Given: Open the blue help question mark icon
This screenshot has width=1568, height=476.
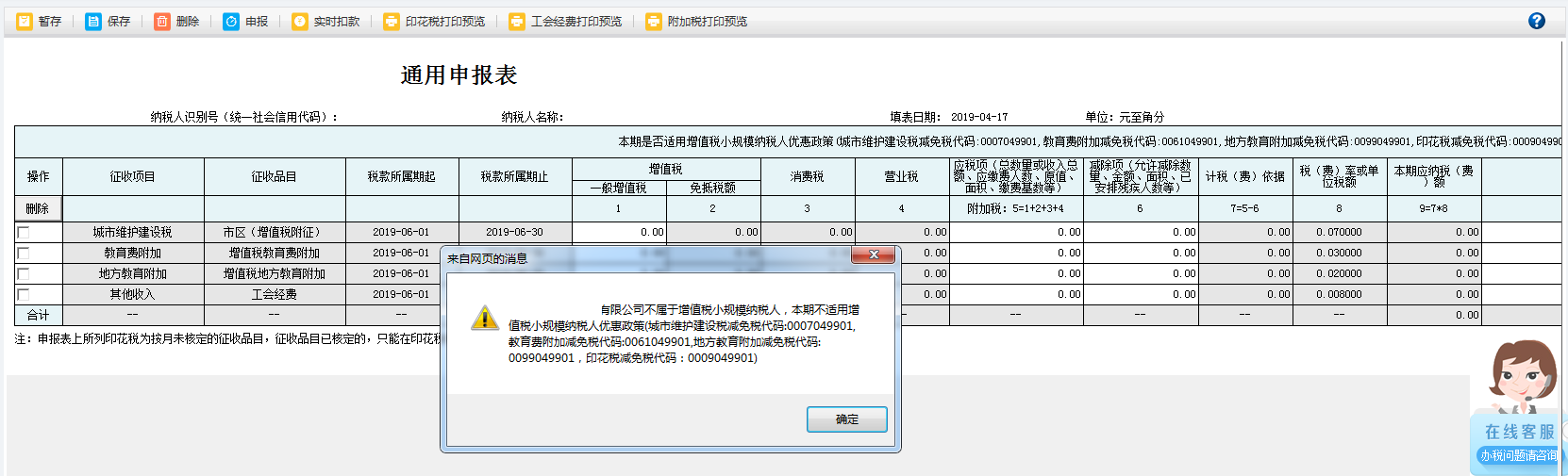Looking at the screenshot, I should (x=1536, y=21).
